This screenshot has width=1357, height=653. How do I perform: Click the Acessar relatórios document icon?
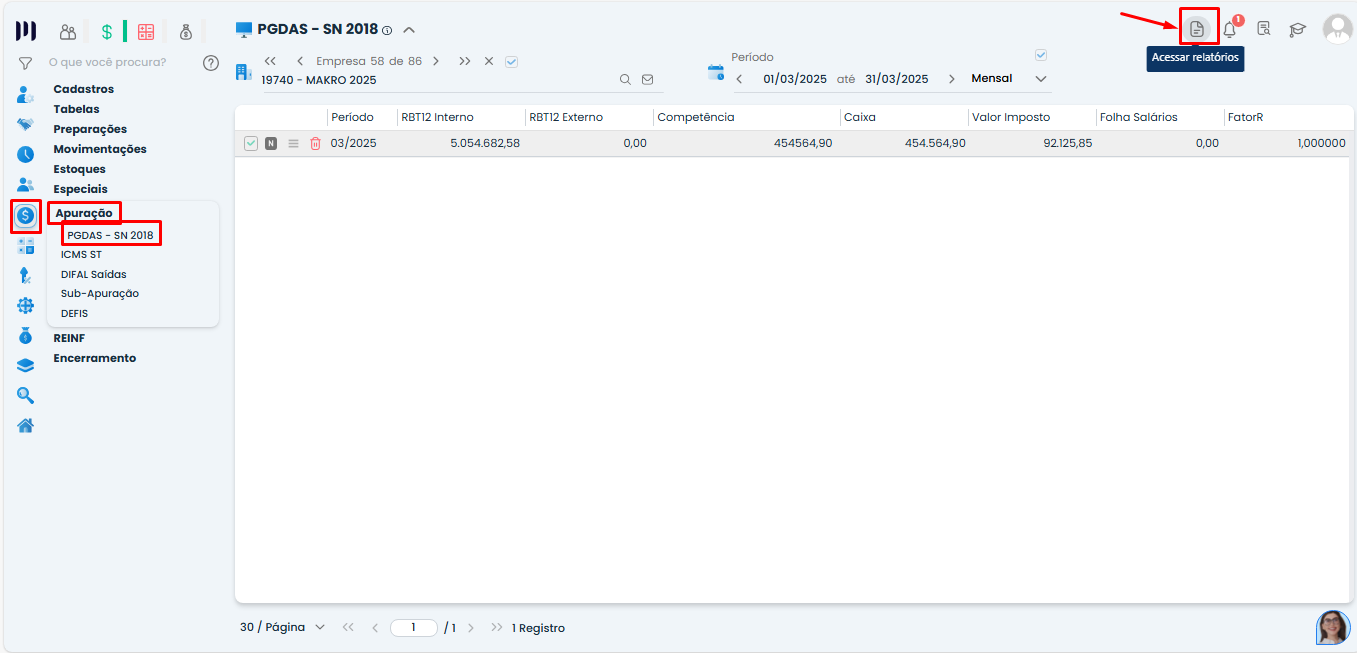(x=1197, y=29)
